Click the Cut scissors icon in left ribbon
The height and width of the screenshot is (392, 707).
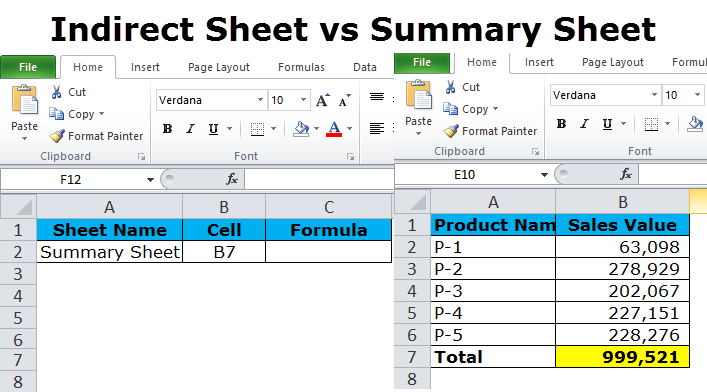point(56,92)
